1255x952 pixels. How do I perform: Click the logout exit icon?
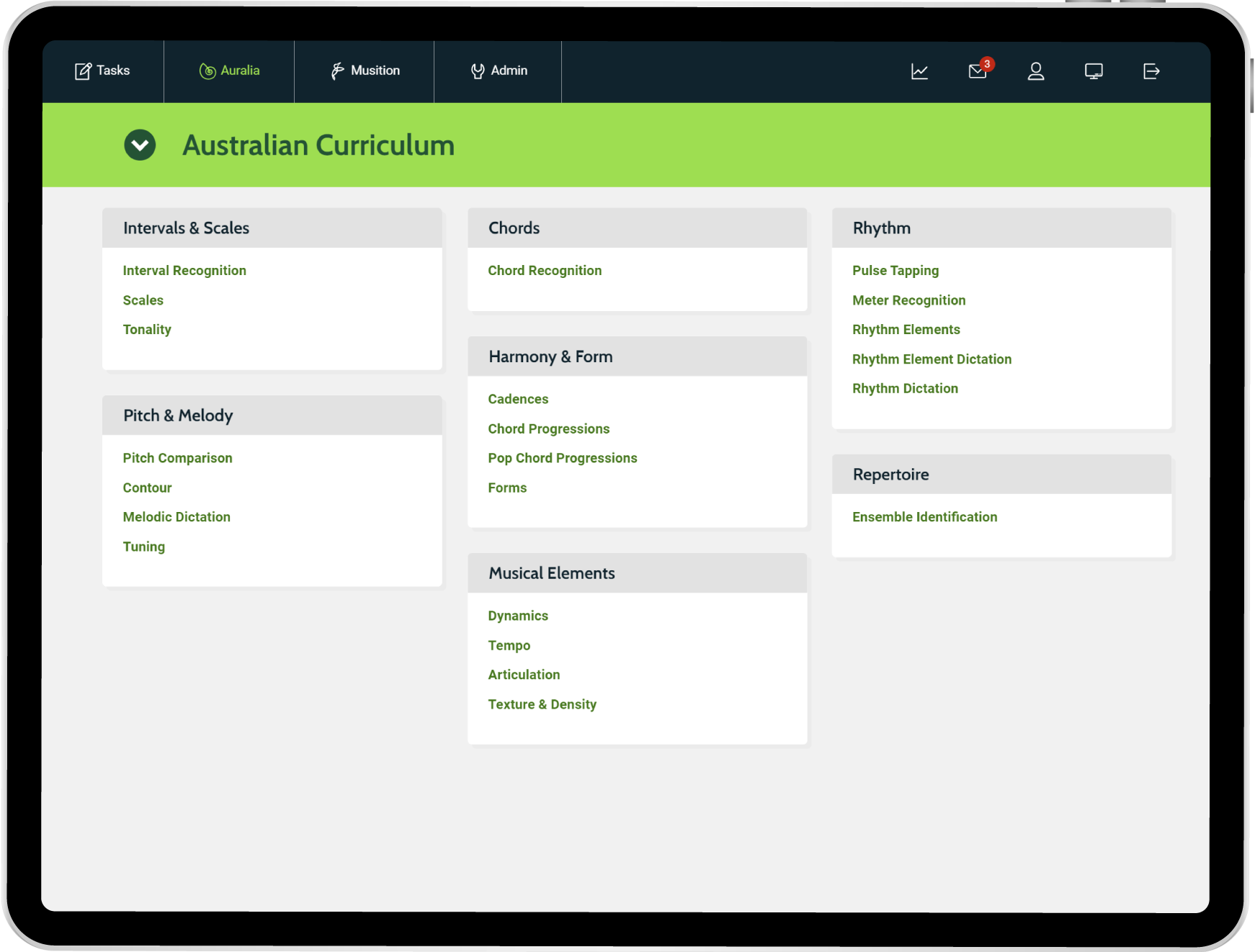1151,71
